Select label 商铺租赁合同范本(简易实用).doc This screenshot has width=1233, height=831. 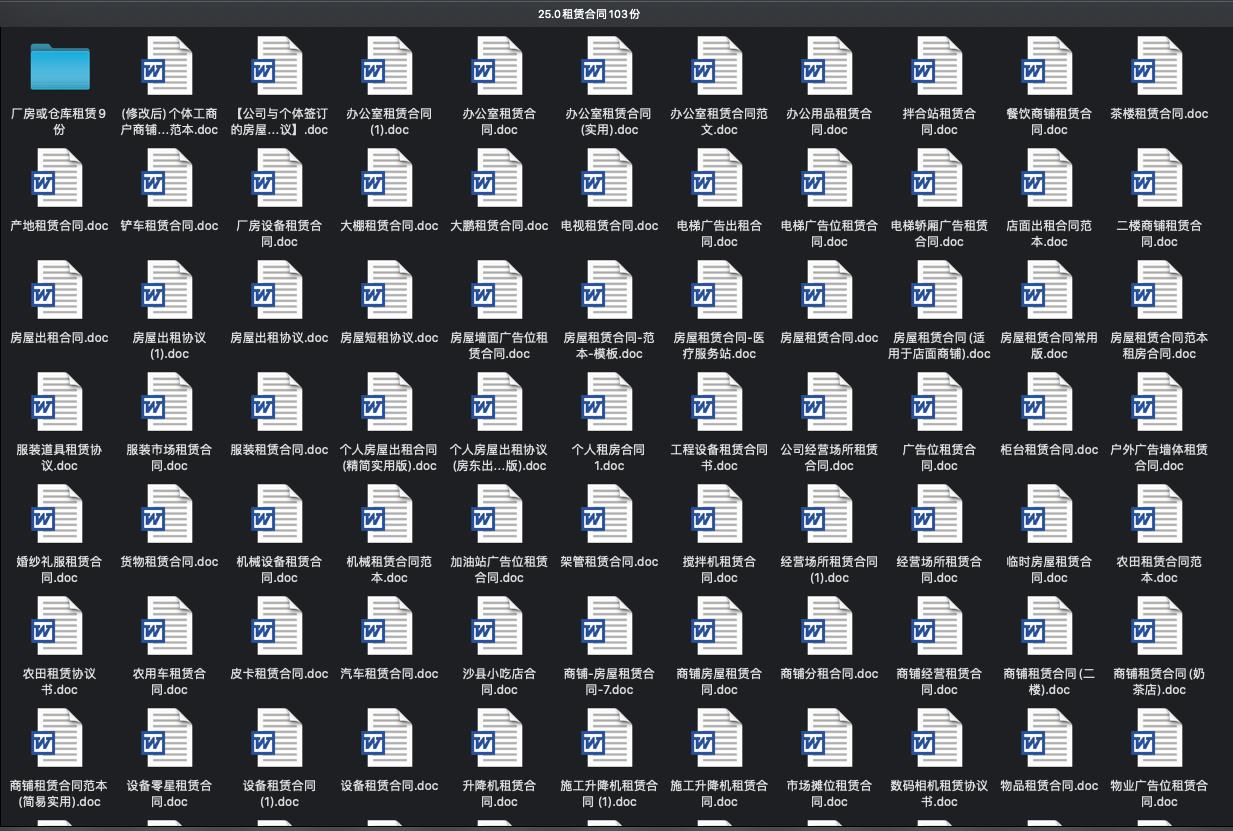click(x=59, y=794)
